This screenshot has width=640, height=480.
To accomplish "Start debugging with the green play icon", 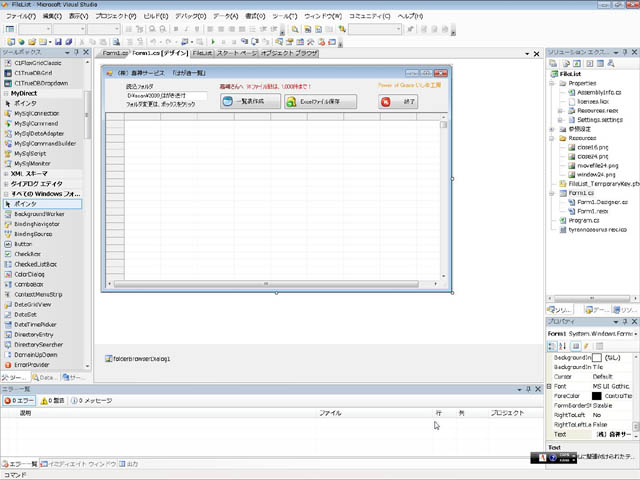I will 213,42.
